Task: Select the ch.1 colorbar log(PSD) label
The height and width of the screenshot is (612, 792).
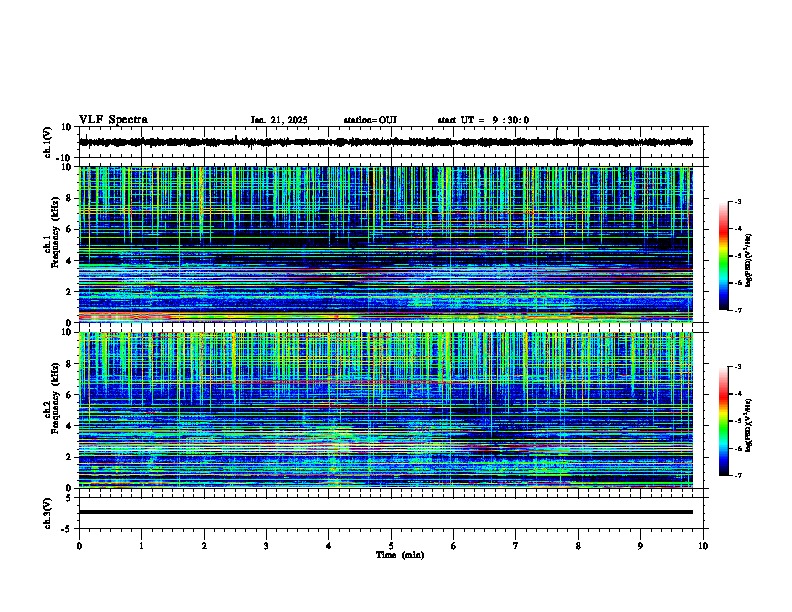Action: tap(749, 260)
